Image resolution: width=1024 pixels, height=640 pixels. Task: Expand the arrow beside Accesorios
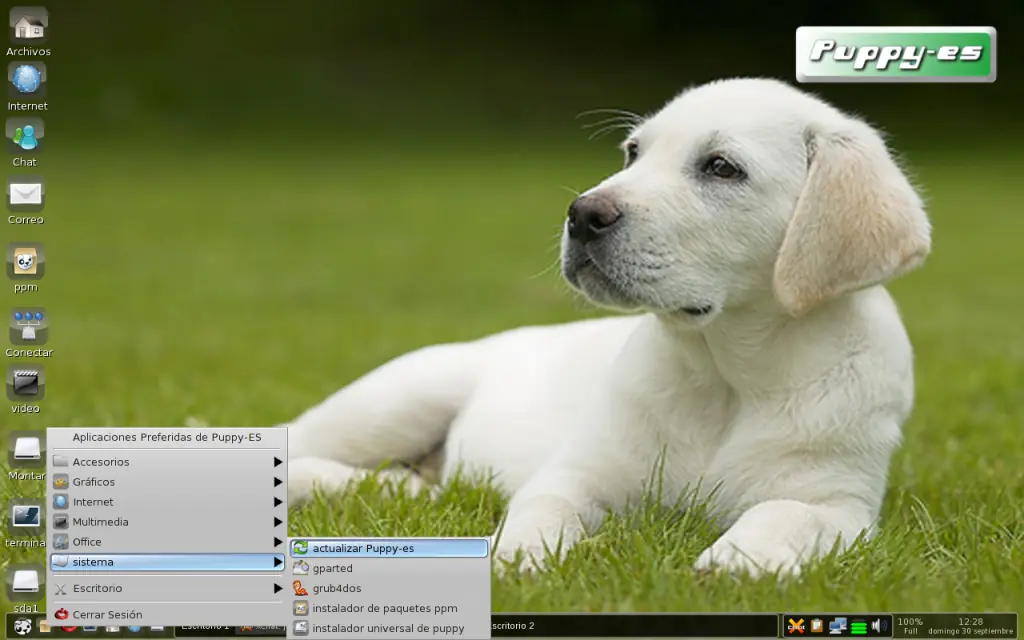pos(278,462)
